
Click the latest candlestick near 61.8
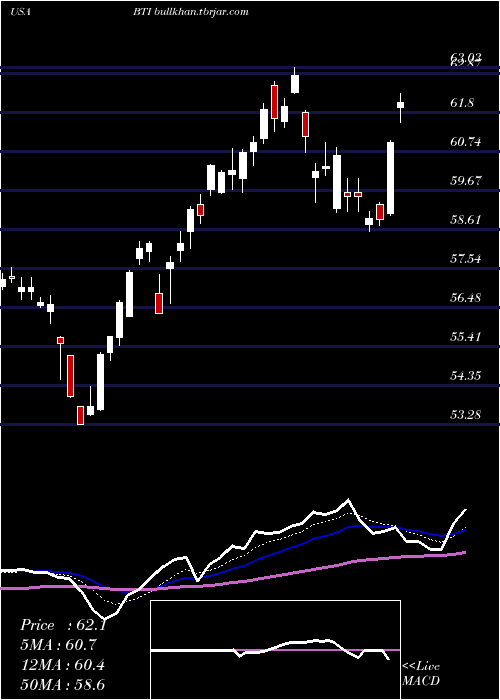[400, 106]
